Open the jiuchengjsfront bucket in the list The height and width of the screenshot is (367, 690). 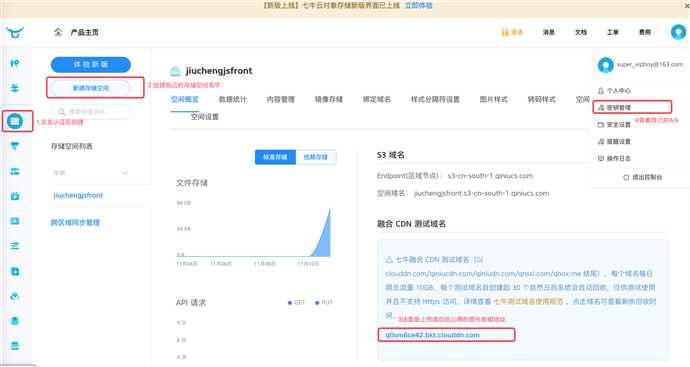pos(78,195)
